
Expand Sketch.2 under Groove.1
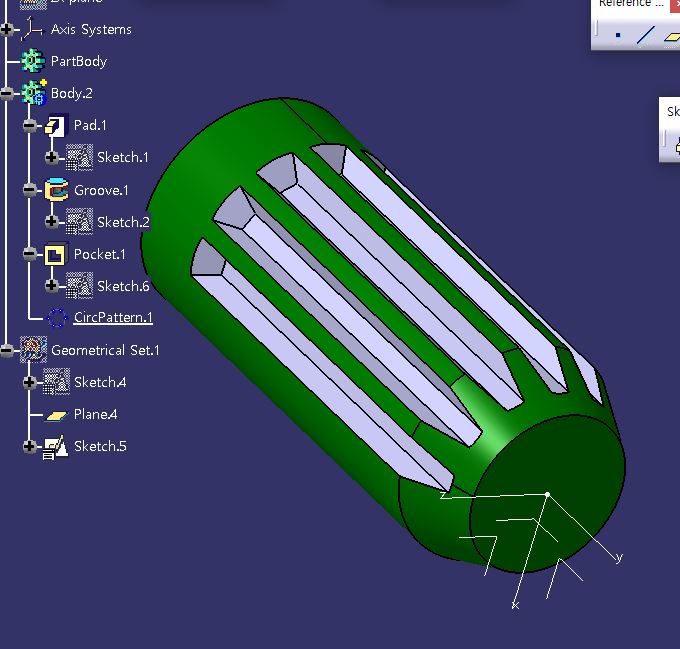coord(52,222)
